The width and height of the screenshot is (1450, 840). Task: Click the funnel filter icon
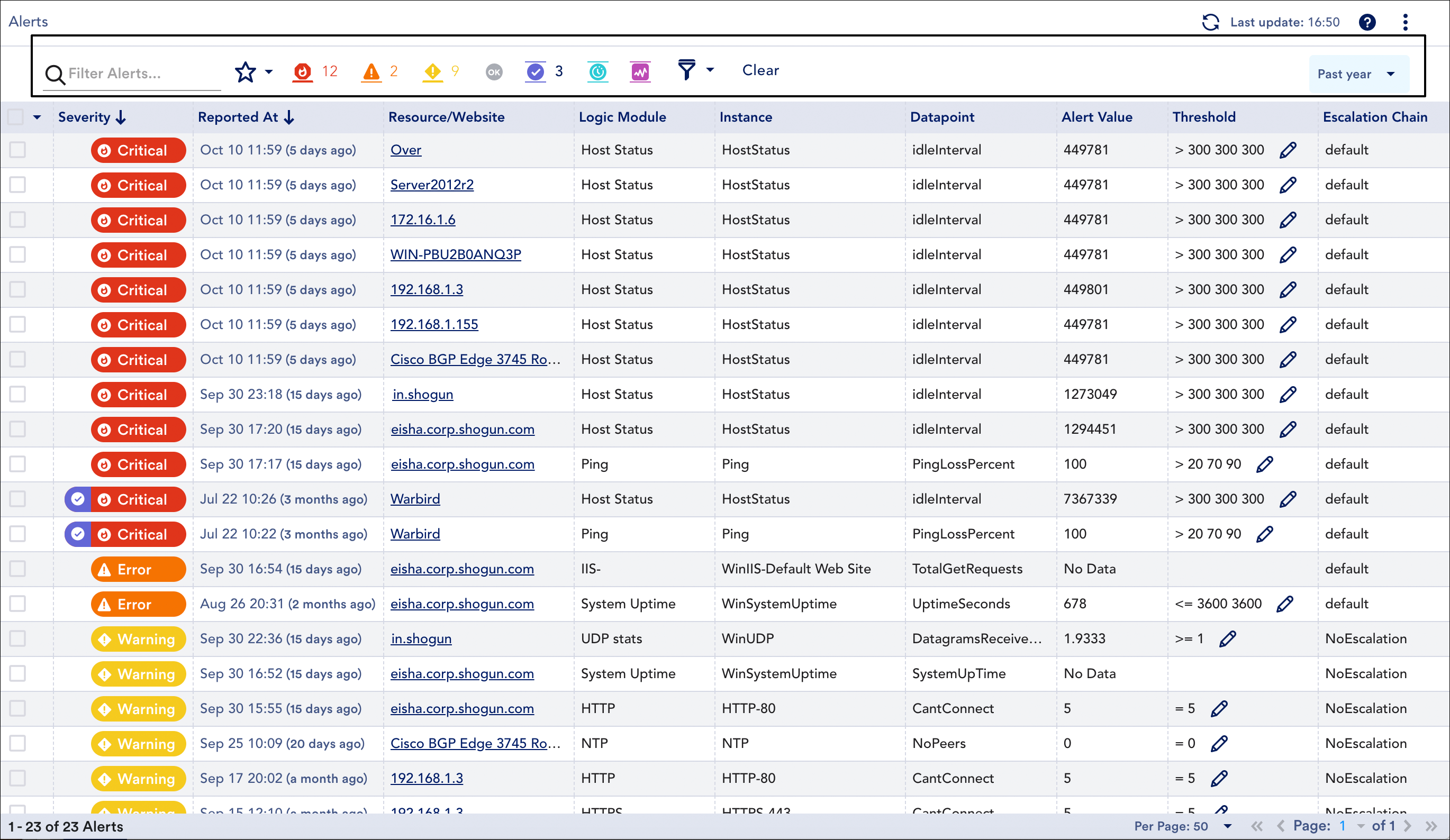pyautogui.click(x=686, y=70)
